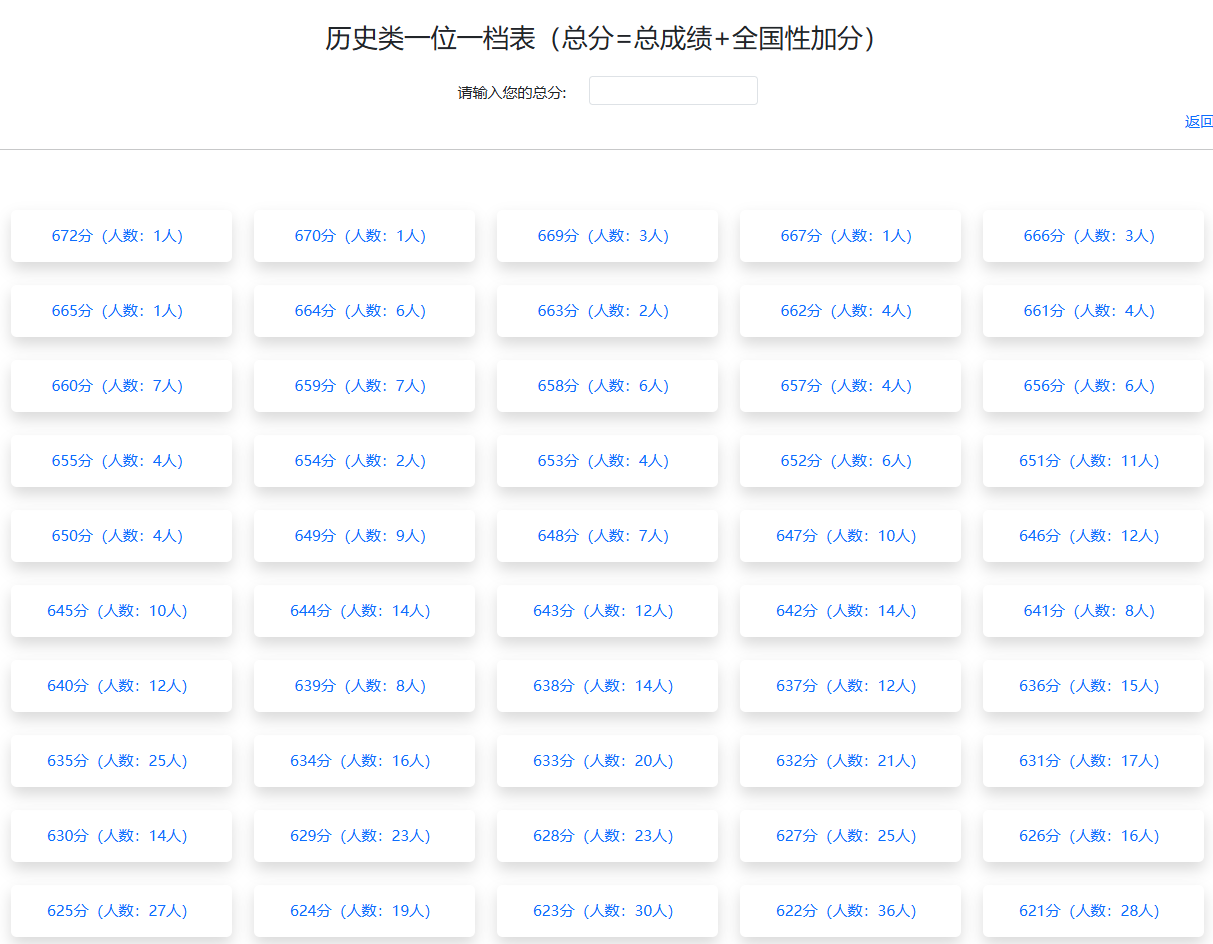Image resolution: width=1213 pixels, height=944 pixels.
Task: Open the 635分 (人数: 25人) card
Action: 121,761
